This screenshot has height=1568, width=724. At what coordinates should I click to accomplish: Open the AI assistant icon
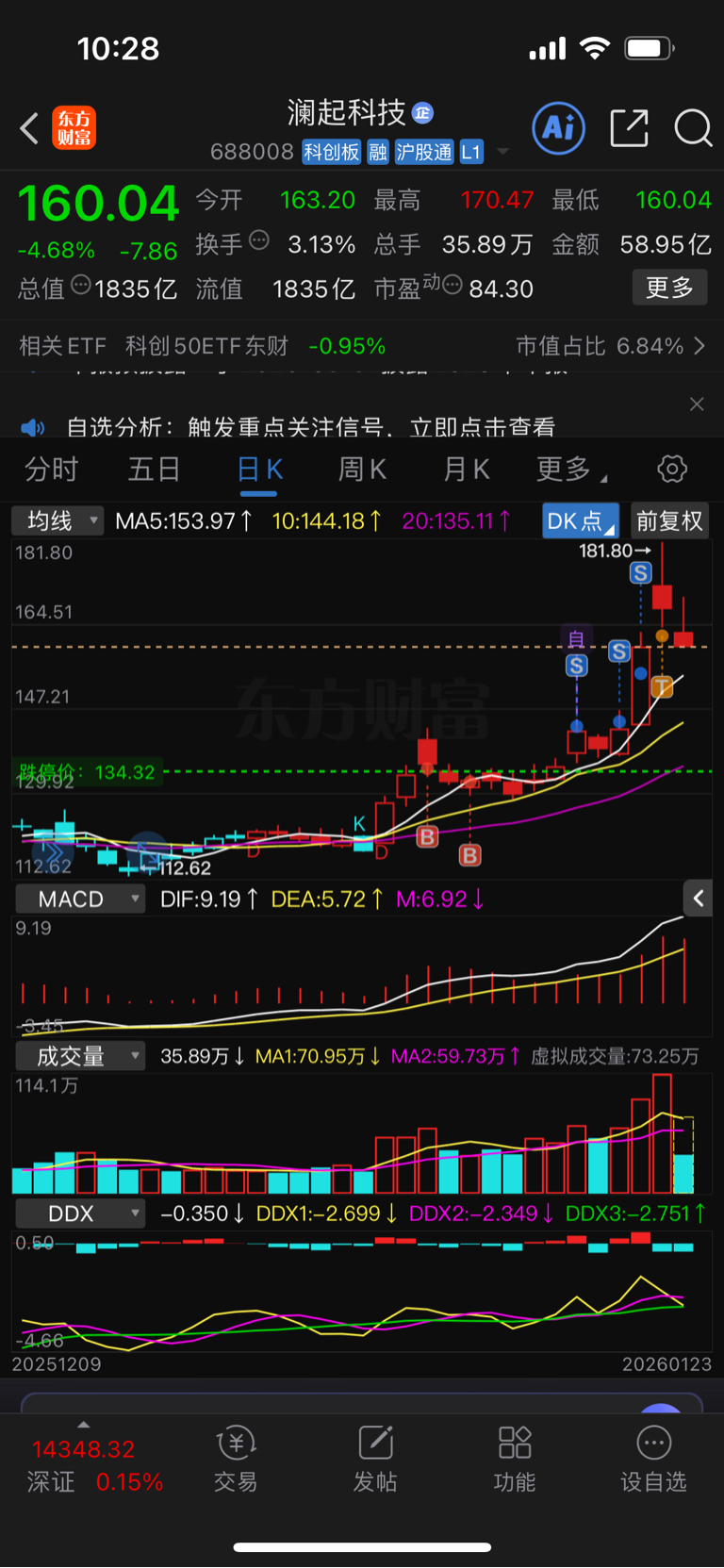tap(559, 128)
